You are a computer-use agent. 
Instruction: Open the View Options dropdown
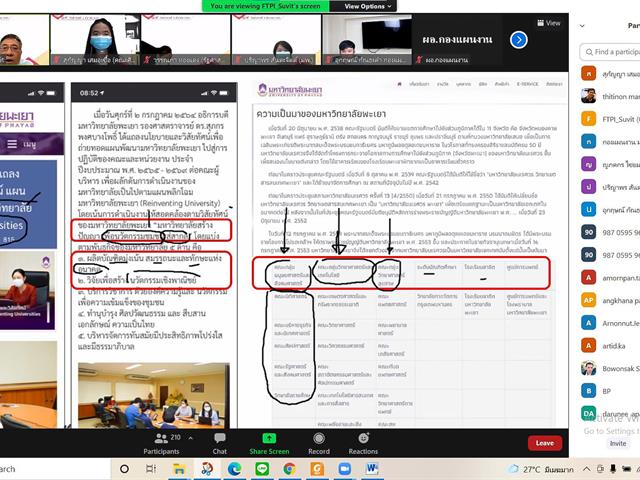tap(368, 6)
